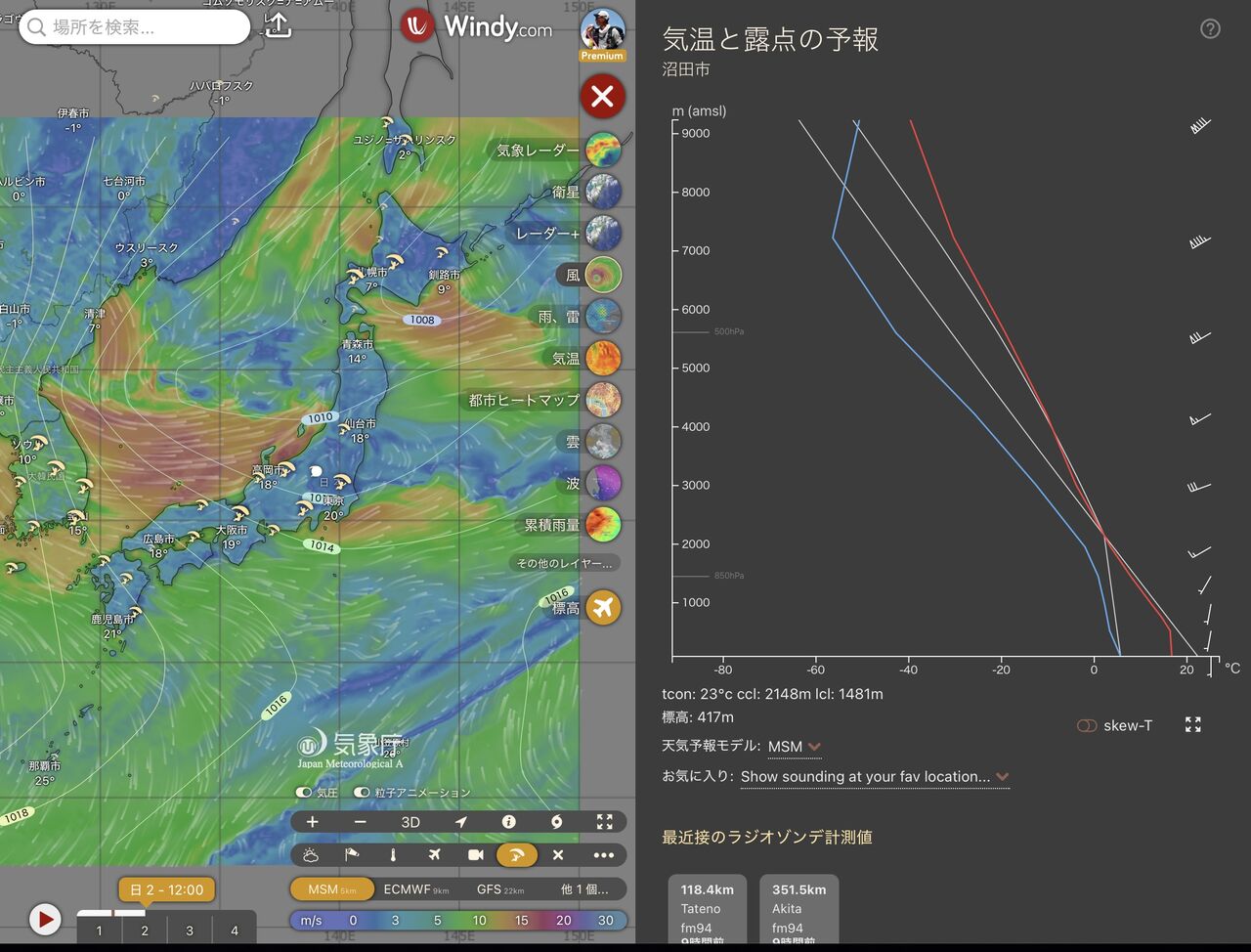1251x952 pixels.
Task: Click the Tokyo (東京) city label on map
Action: (x=333, y=506)
